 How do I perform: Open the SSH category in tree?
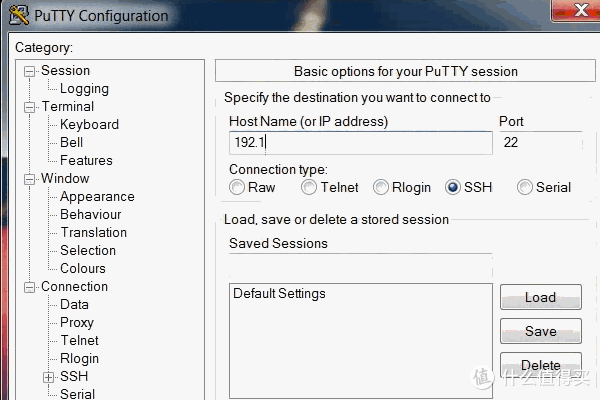(x=74, y=376)
